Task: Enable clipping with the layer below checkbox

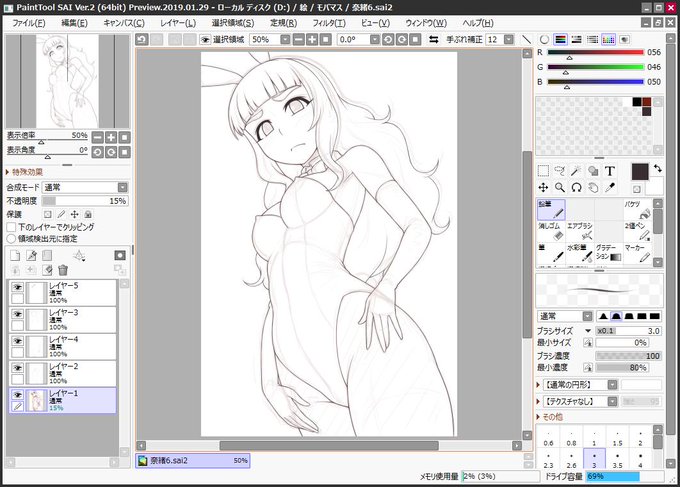Action: coord(11,227)
